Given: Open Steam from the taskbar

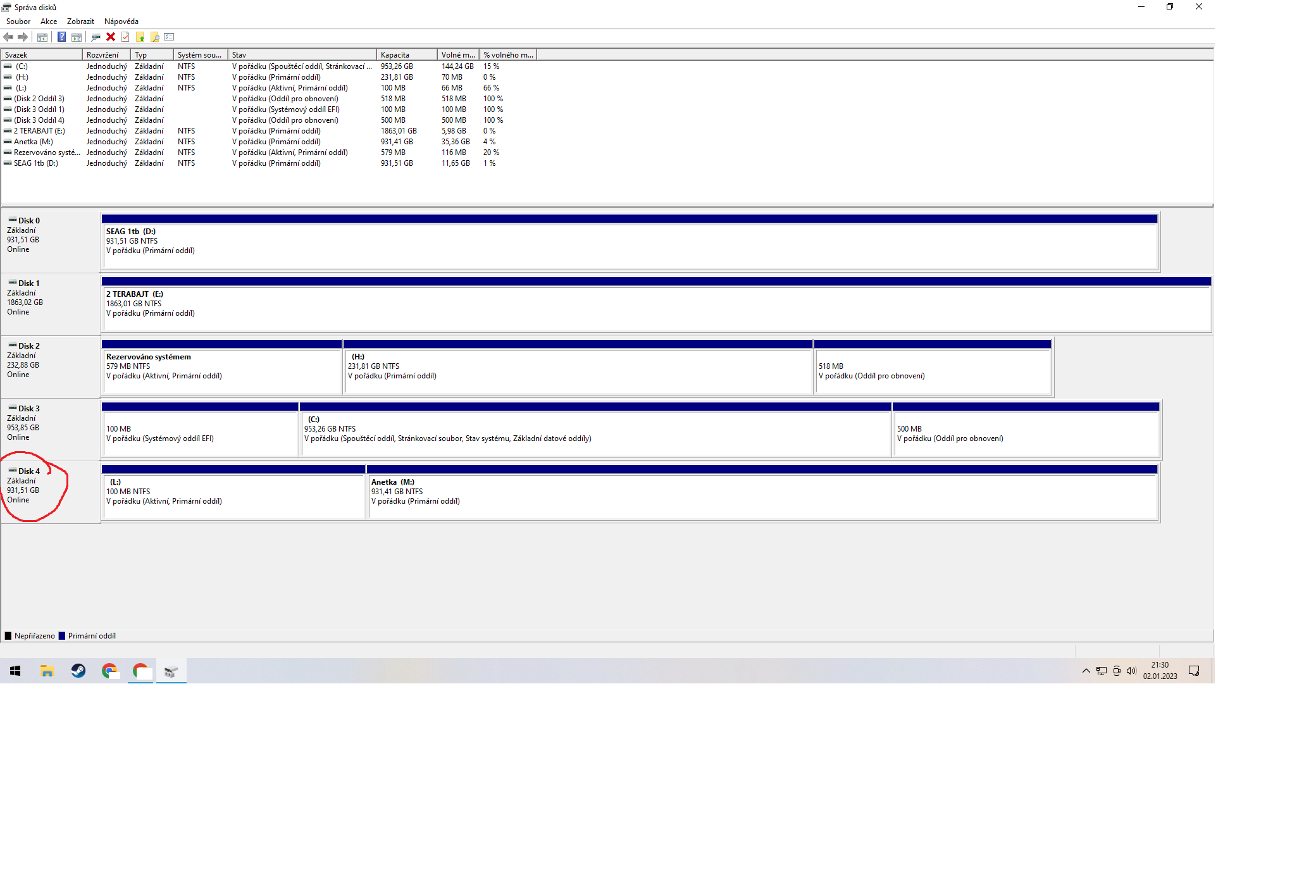Looking at the screenshot, I should click(x=78, y=671).
